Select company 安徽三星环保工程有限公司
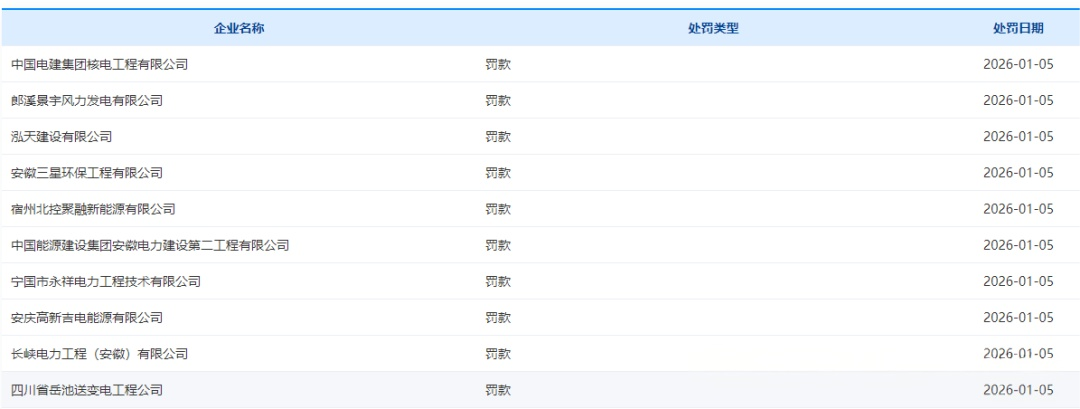Screen dimensions: 1080x409 click(87, 173)
